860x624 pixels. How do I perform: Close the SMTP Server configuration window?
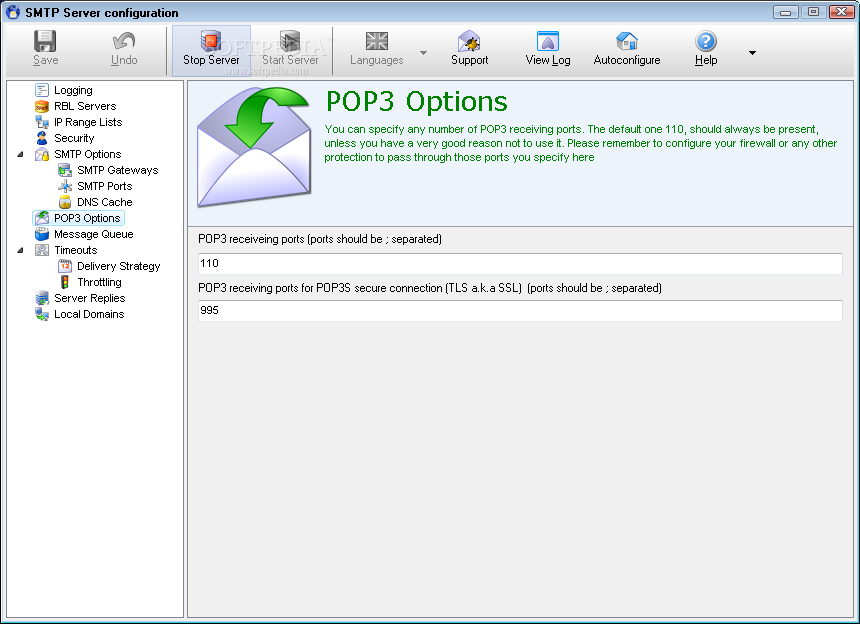point(842,12)
